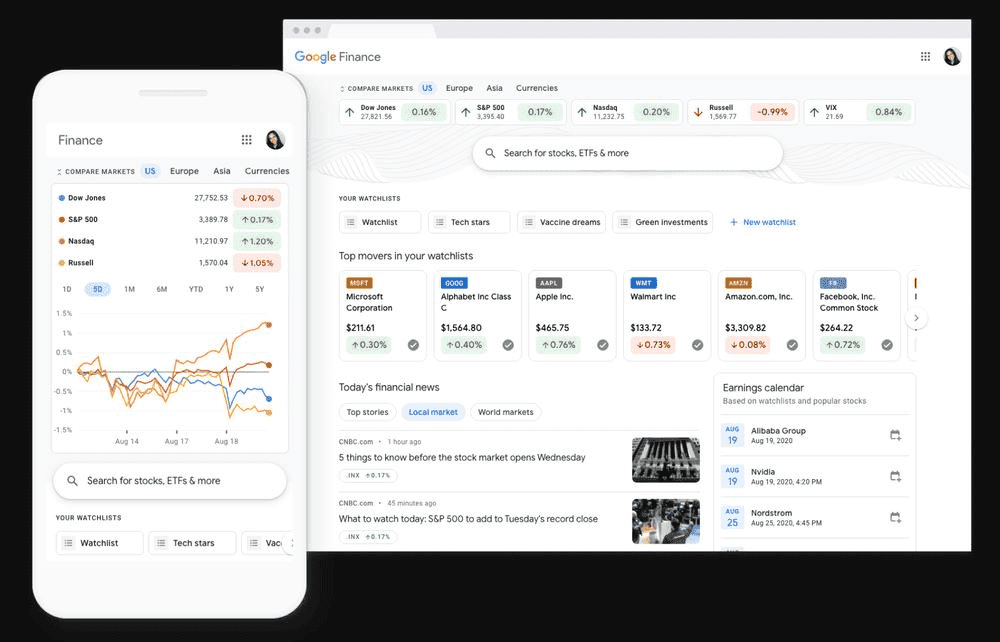Select Local market news tab

[x=433, y=412]
